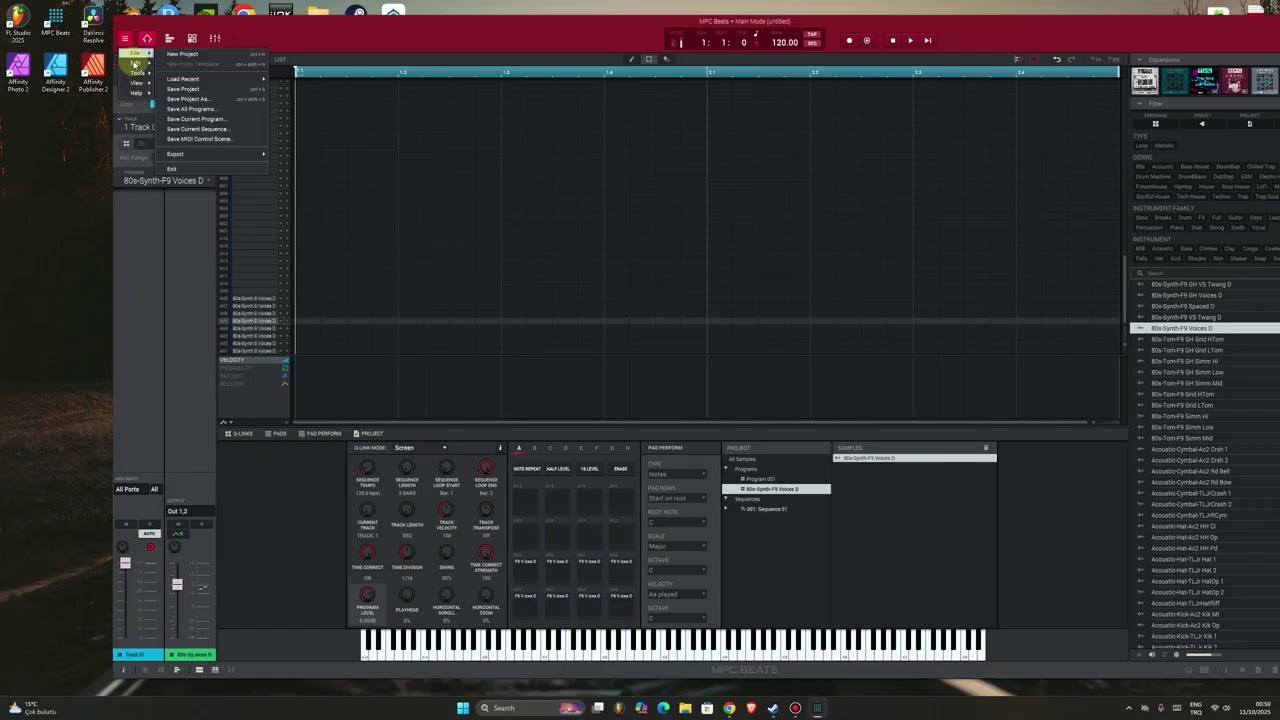This screenshot has width=1280, height=720.
Task: Click the play start transport button
Action: (928, 41)
